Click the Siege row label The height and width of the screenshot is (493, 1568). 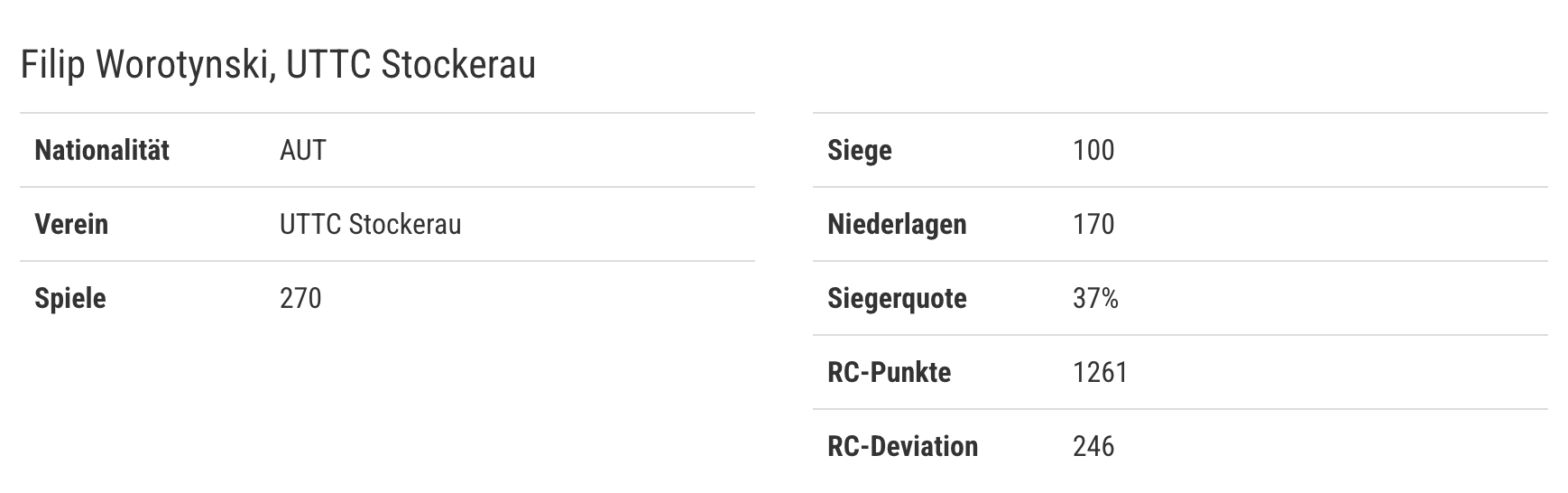(860, 150)
